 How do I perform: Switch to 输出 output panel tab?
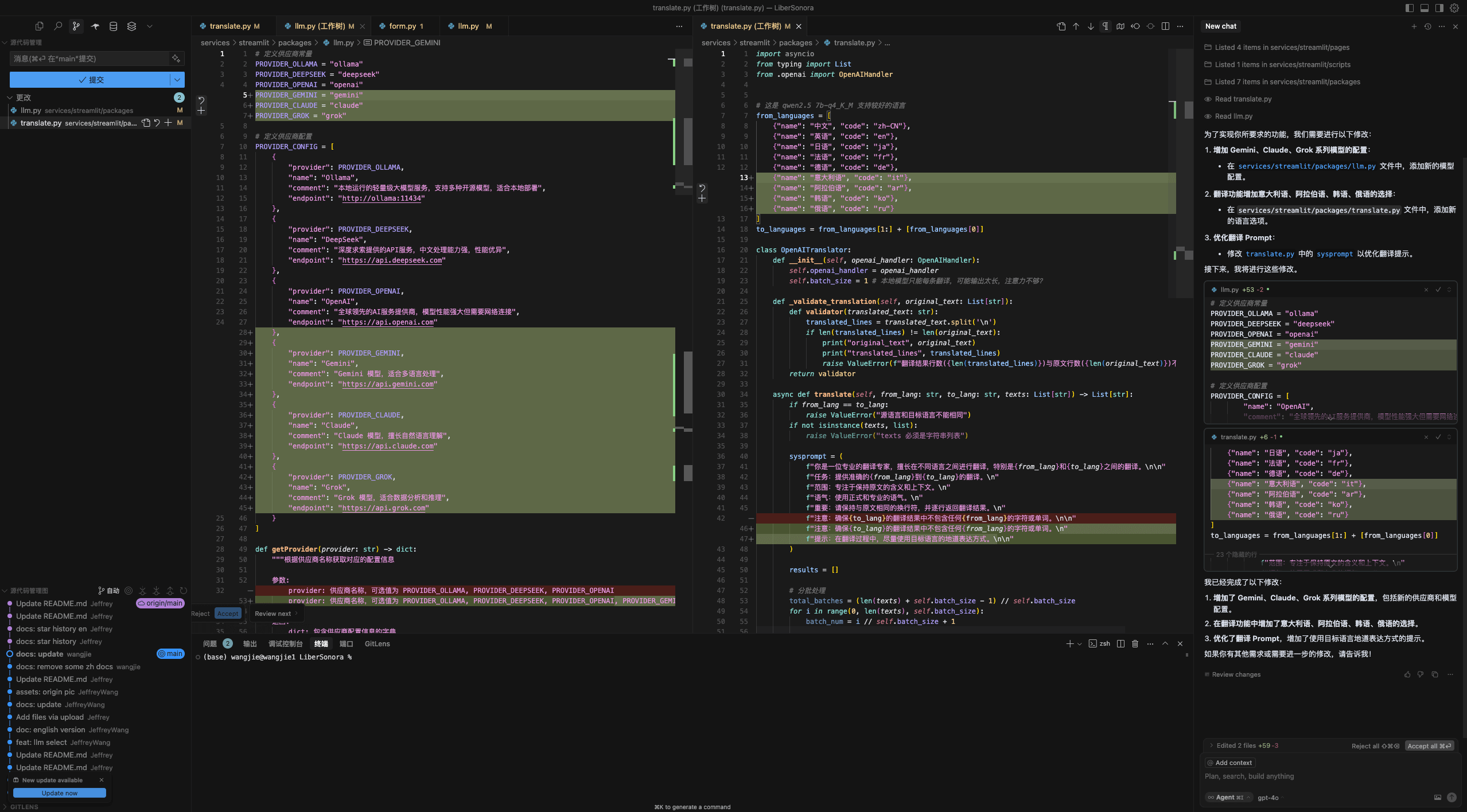click(x=250, y=643)
